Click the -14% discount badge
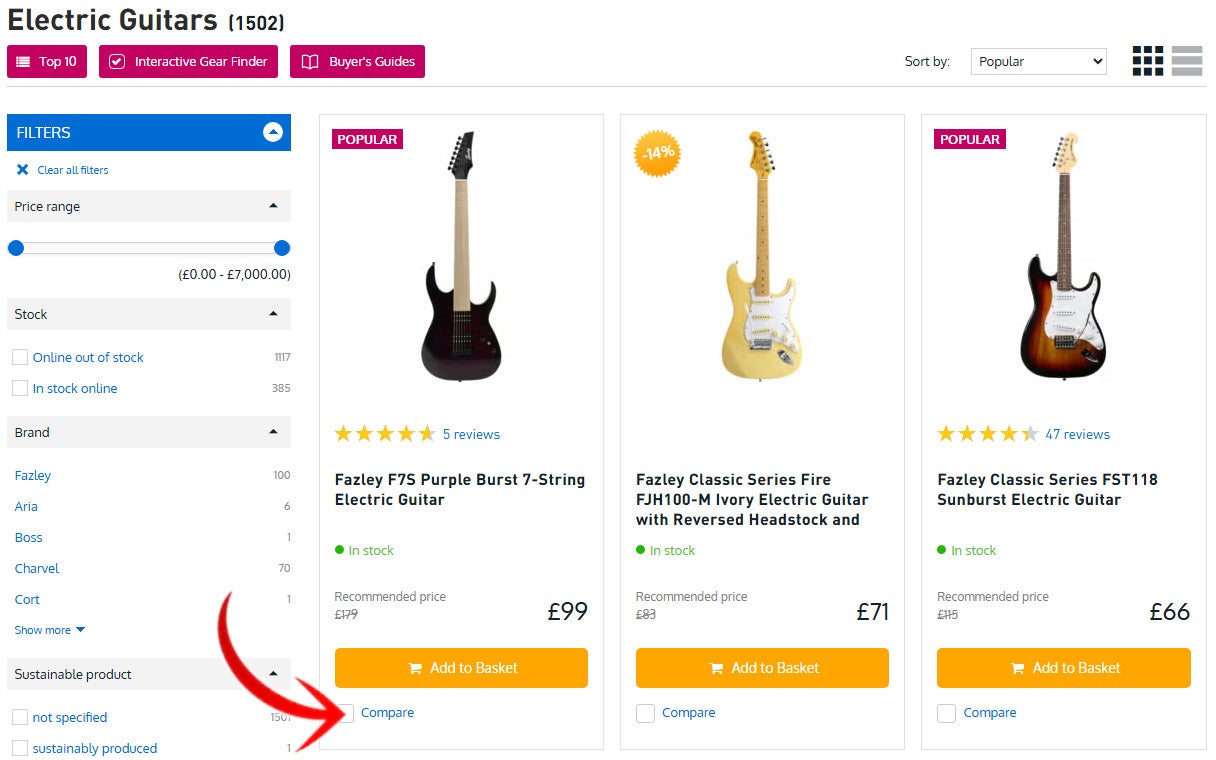 (655, 154)
